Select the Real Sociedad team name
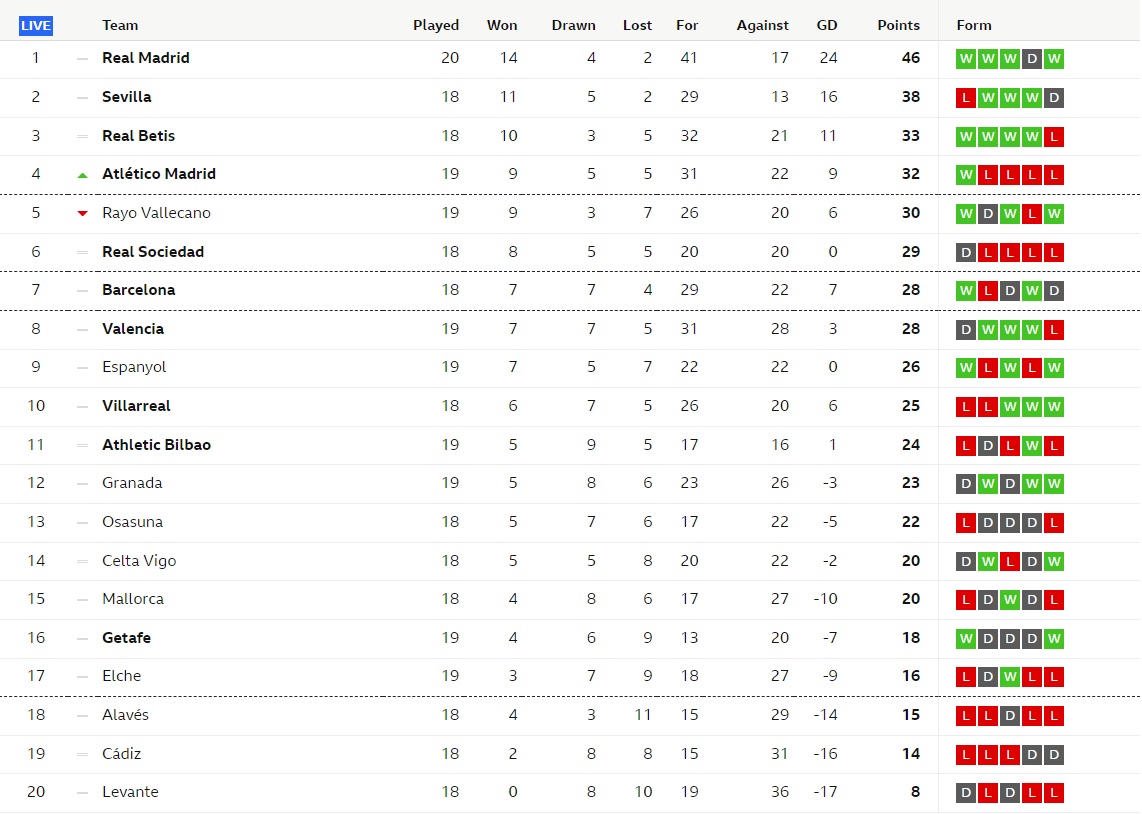The width and height of the screenshot is (1142, 814). tap(153, 252)
